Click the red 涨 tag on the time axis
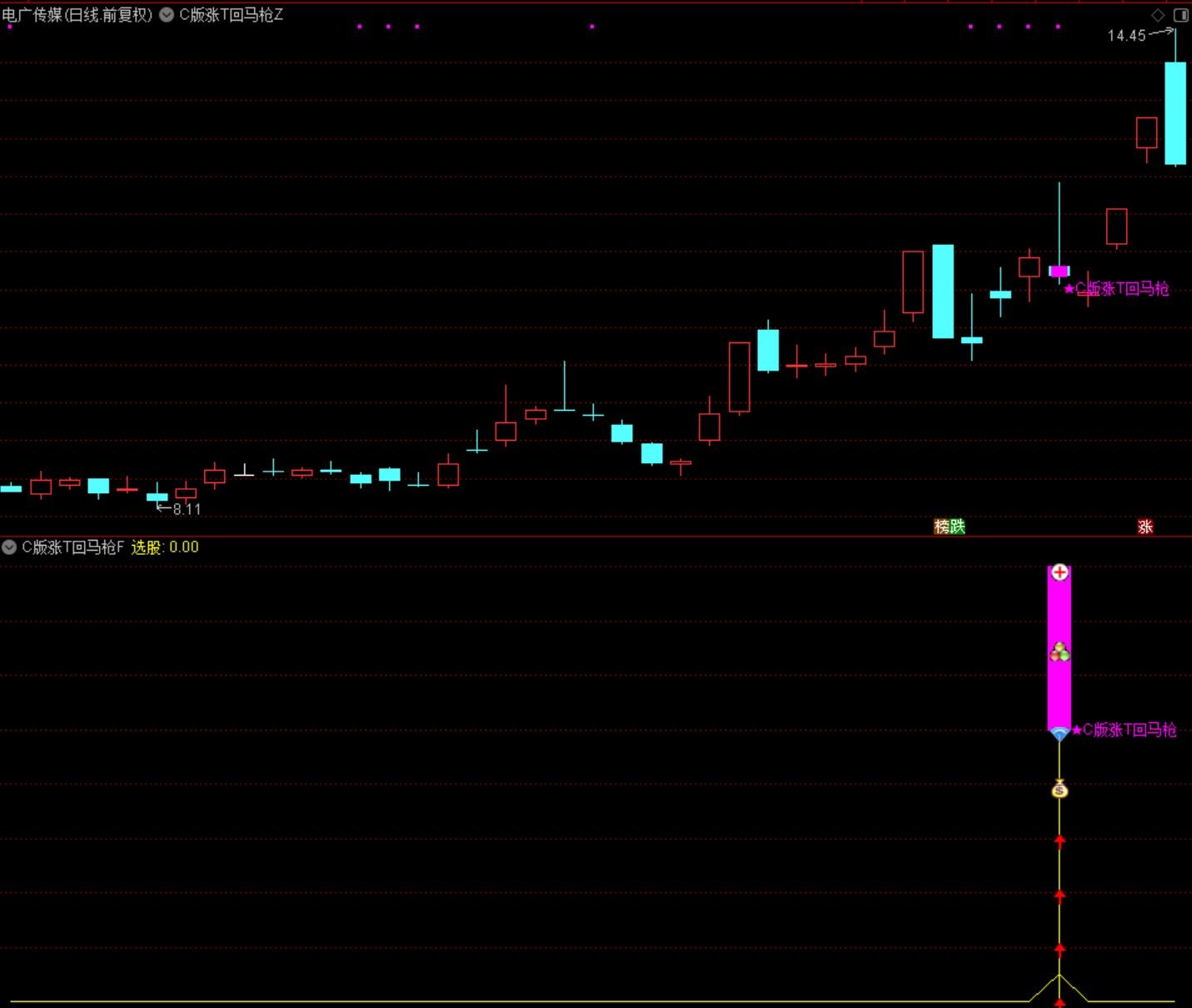Image resolution: width=1192 pixels, height=1008 pixels. 1145,526
